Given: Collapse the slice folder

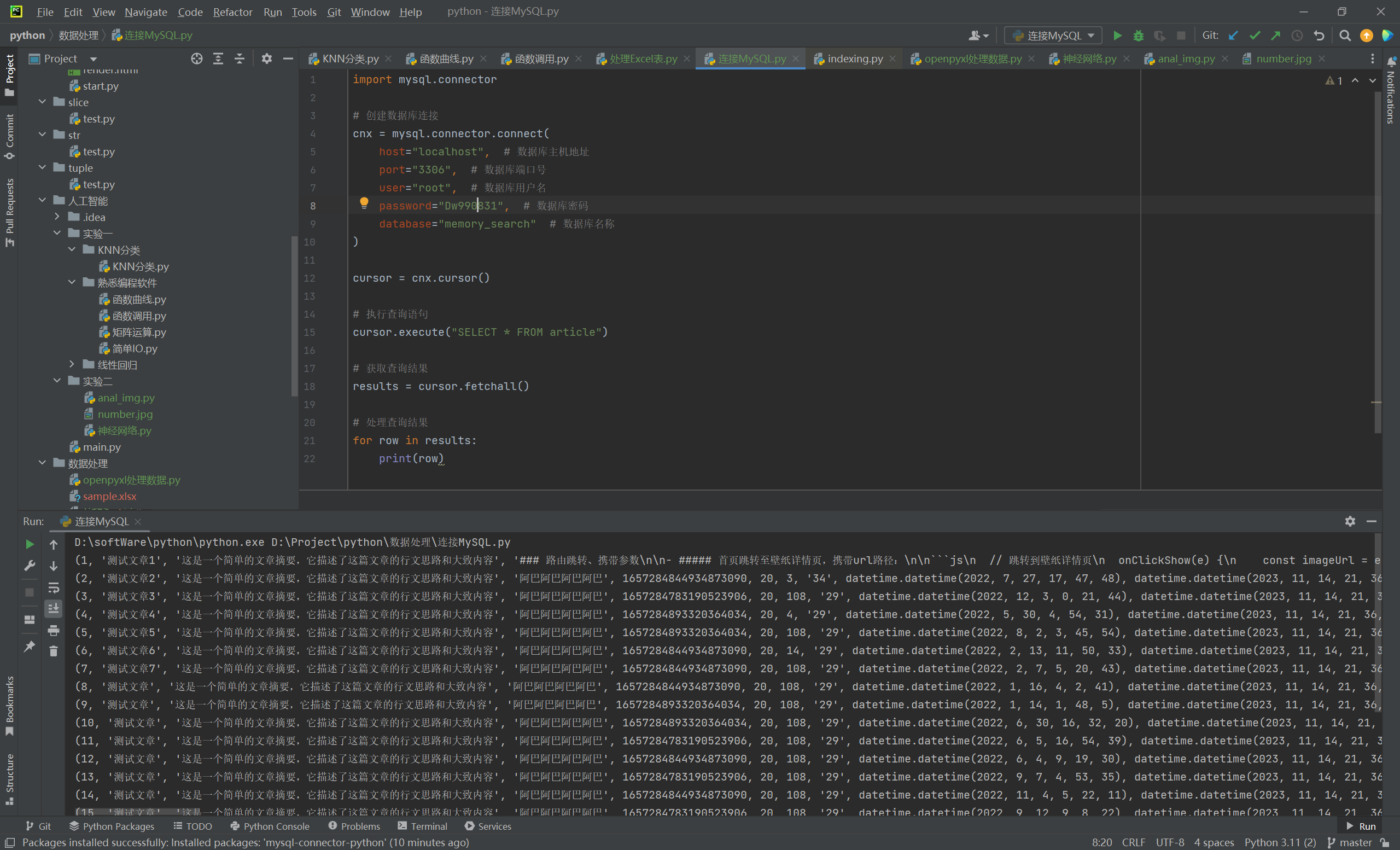Looking at the screenshot, I should click(42, 102).
